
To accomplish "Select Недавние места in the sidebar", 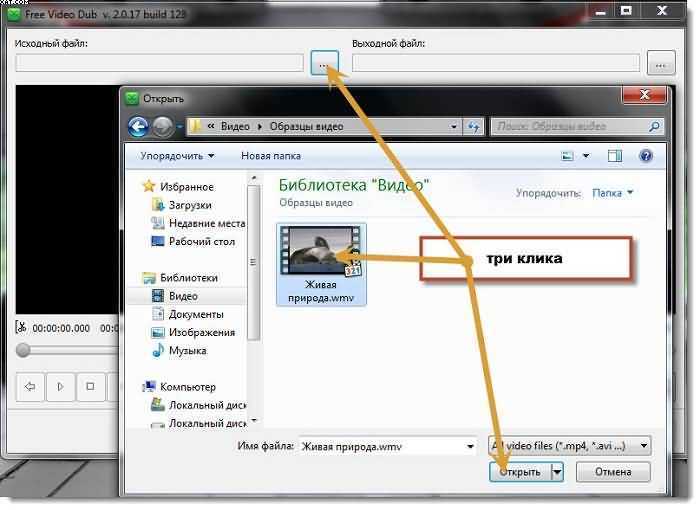I will (207, 223).
